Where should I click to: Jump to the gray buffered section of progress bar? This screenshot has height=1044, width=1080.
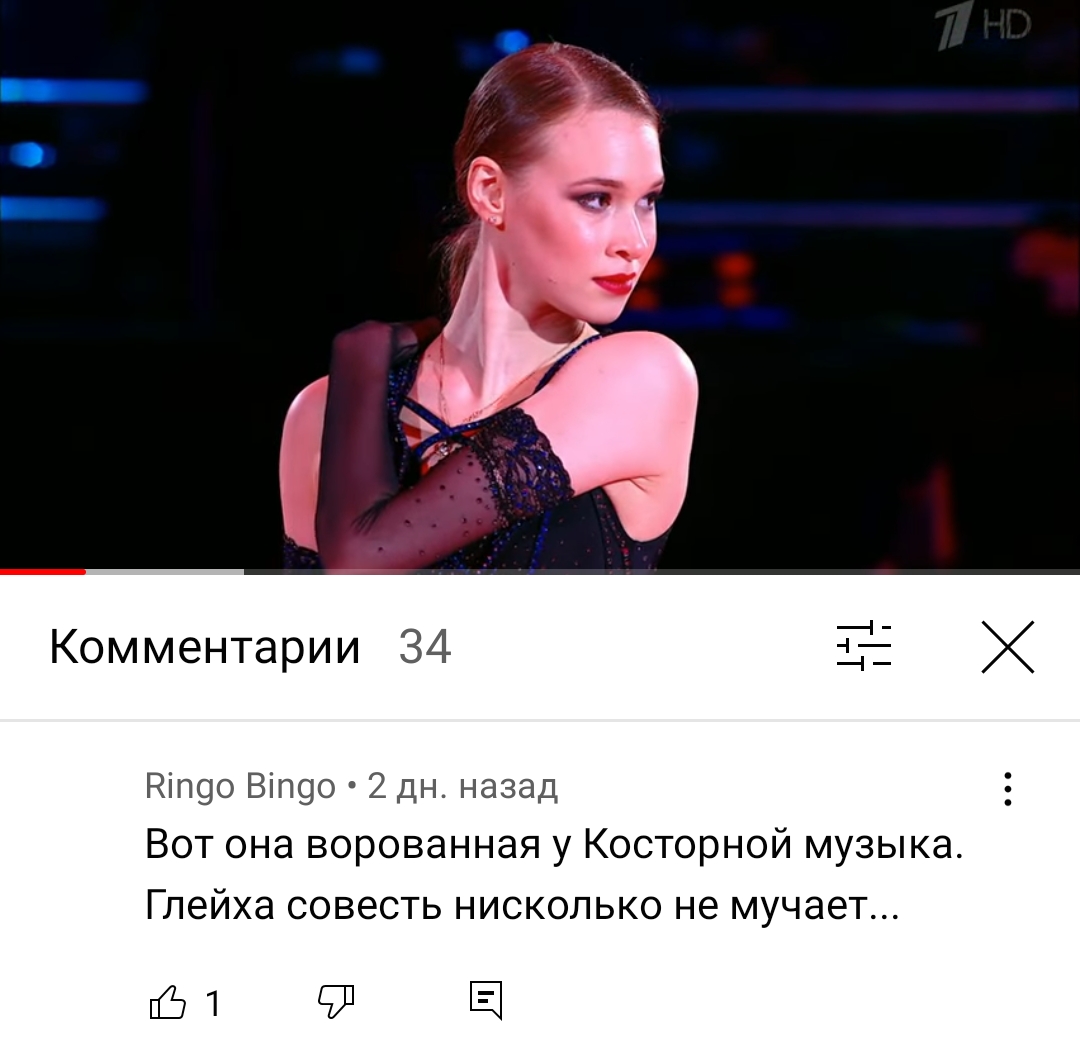click(x=165, y=572)
